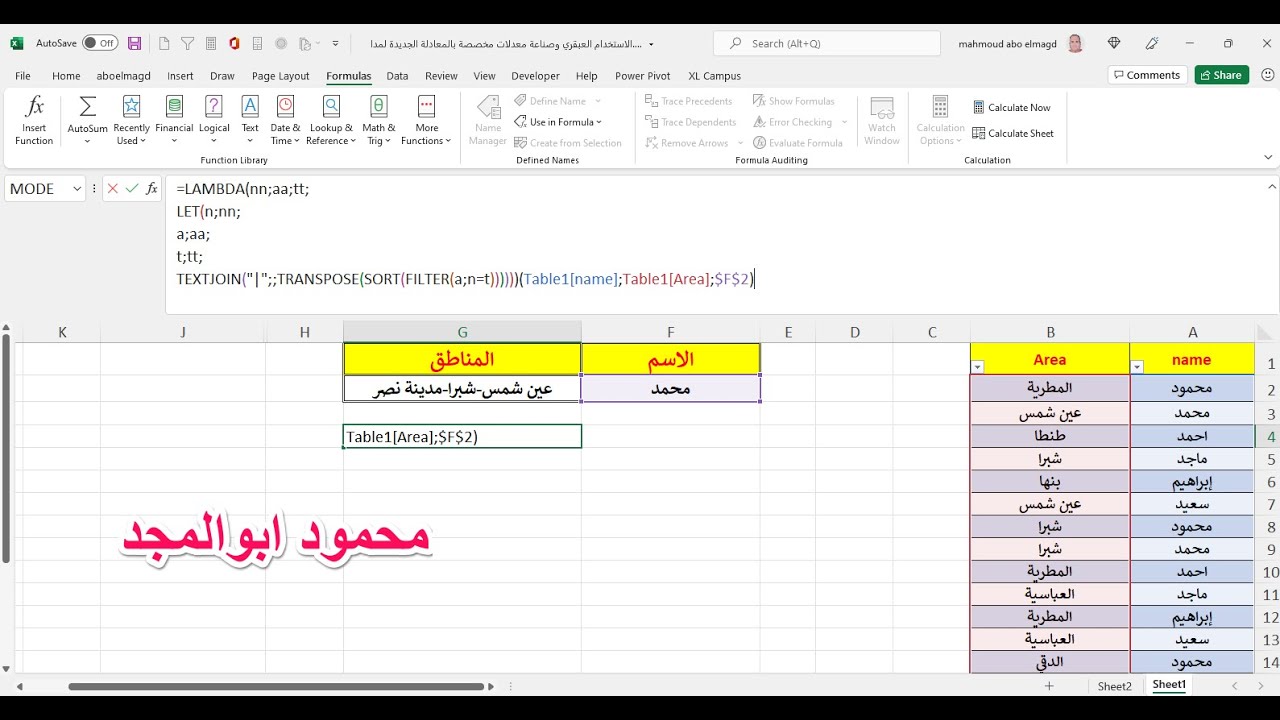
Task: Switch to the Sheet2 tab
Action: click(x=1115, y=686)
